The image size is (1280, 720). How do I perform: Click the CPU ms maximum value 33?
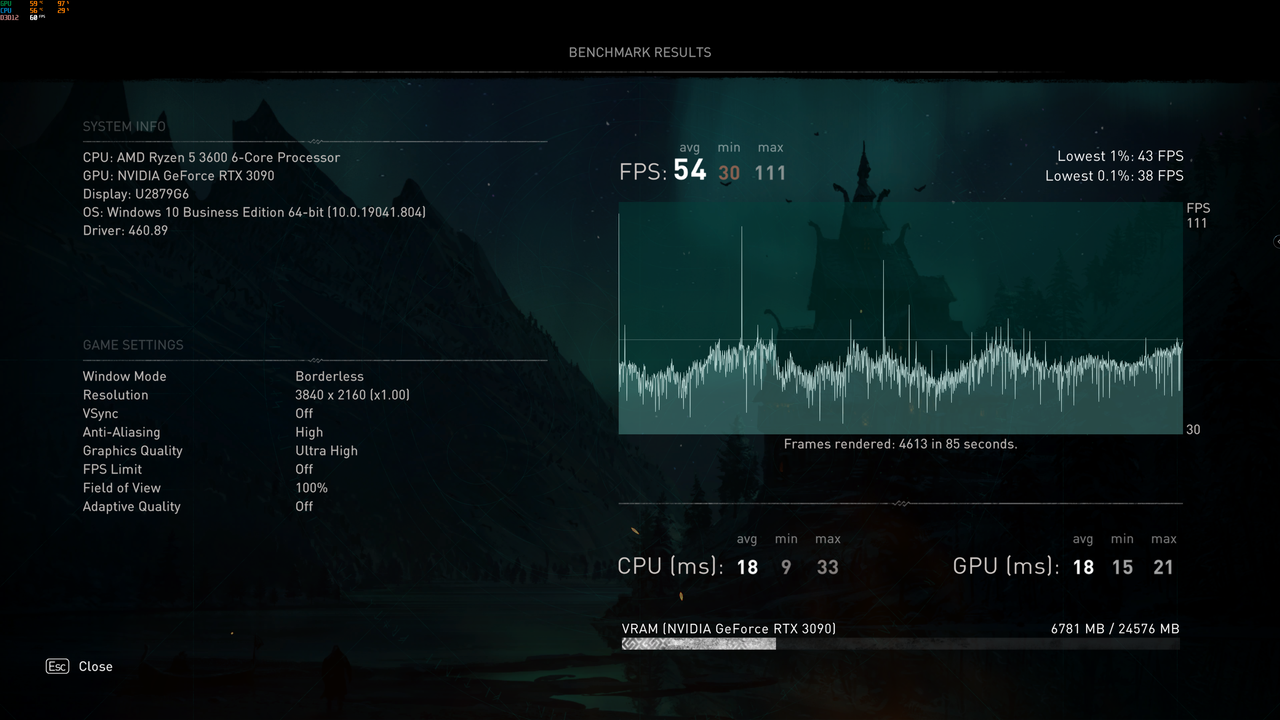pyautogui.click(x=827, y=568)
